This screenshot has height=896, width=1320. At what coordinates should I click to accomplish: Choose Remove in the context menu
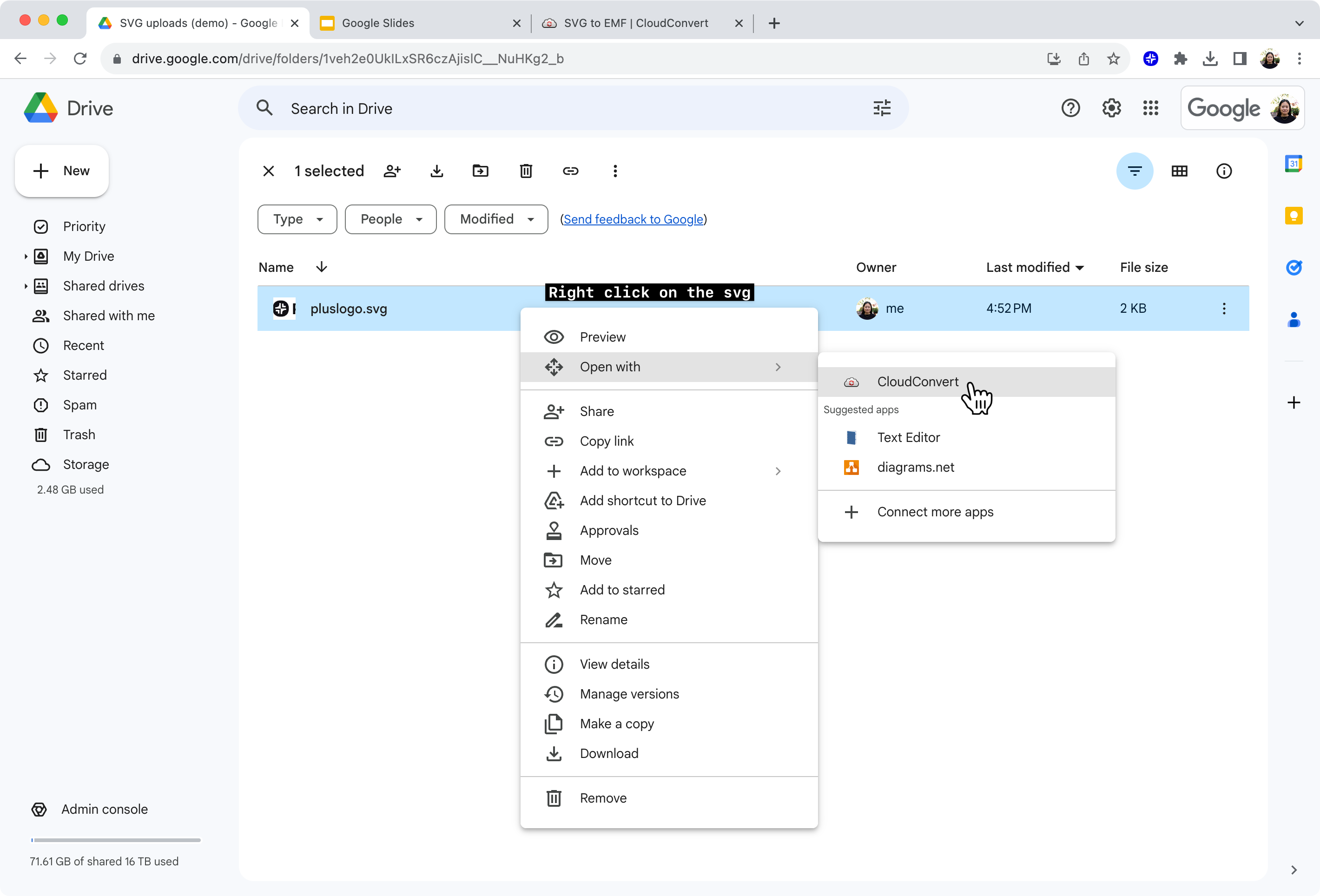click(668, 798)
